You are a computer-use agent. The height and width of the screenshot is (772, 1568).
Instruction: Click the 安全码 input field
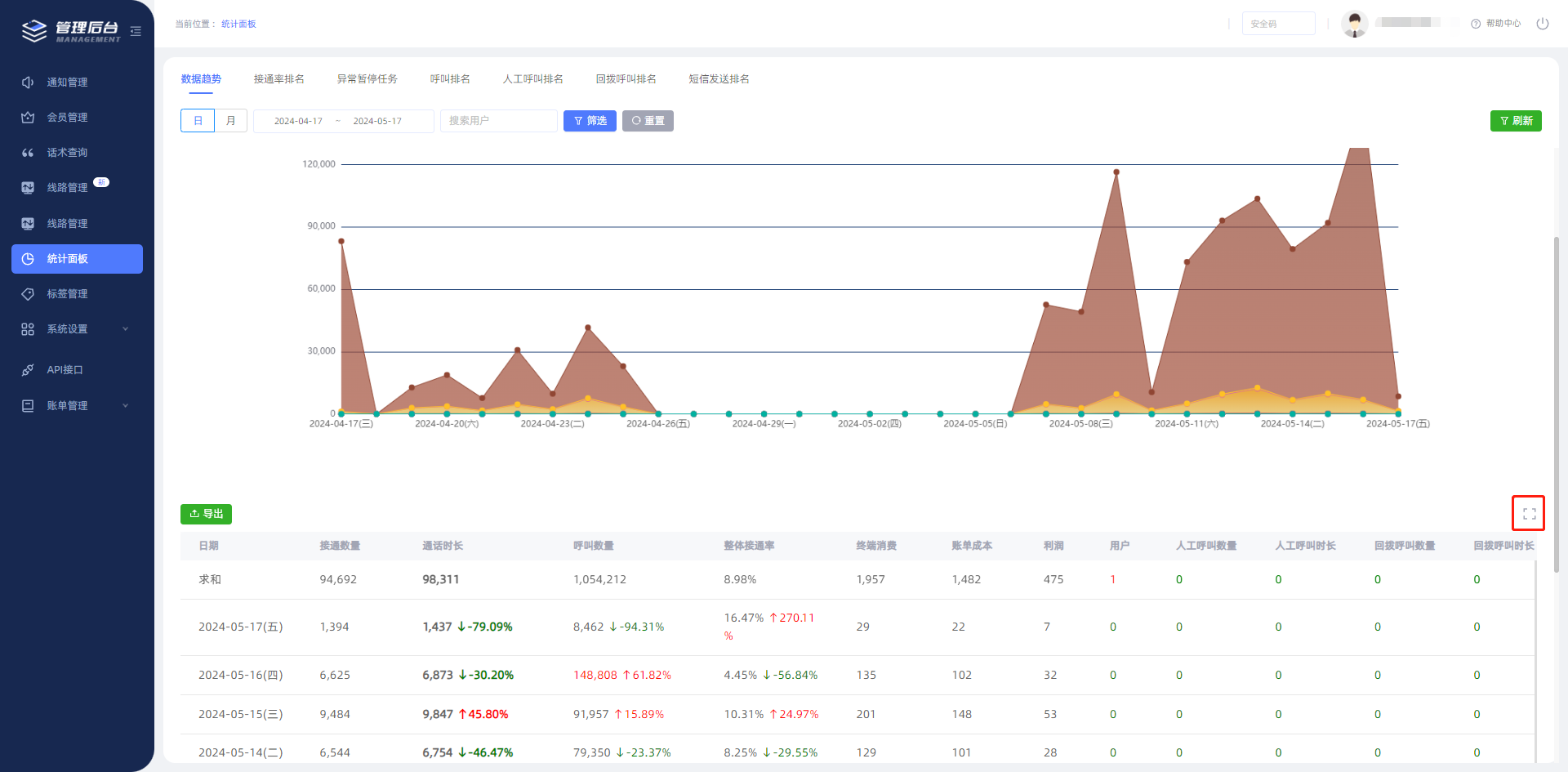click(1279, 24)
